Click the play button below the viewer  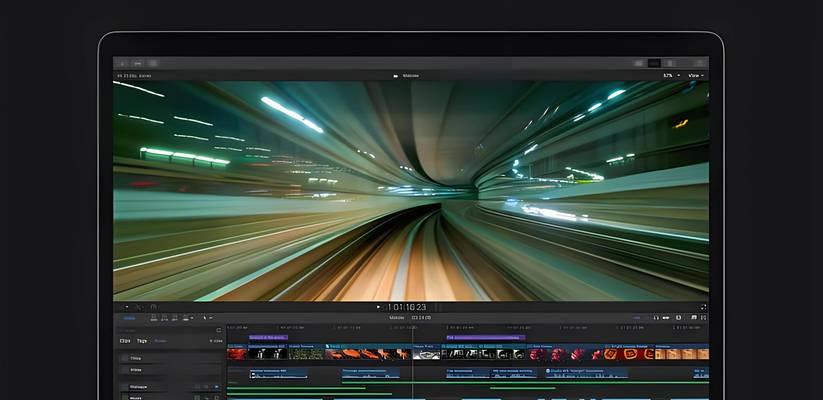378,307
